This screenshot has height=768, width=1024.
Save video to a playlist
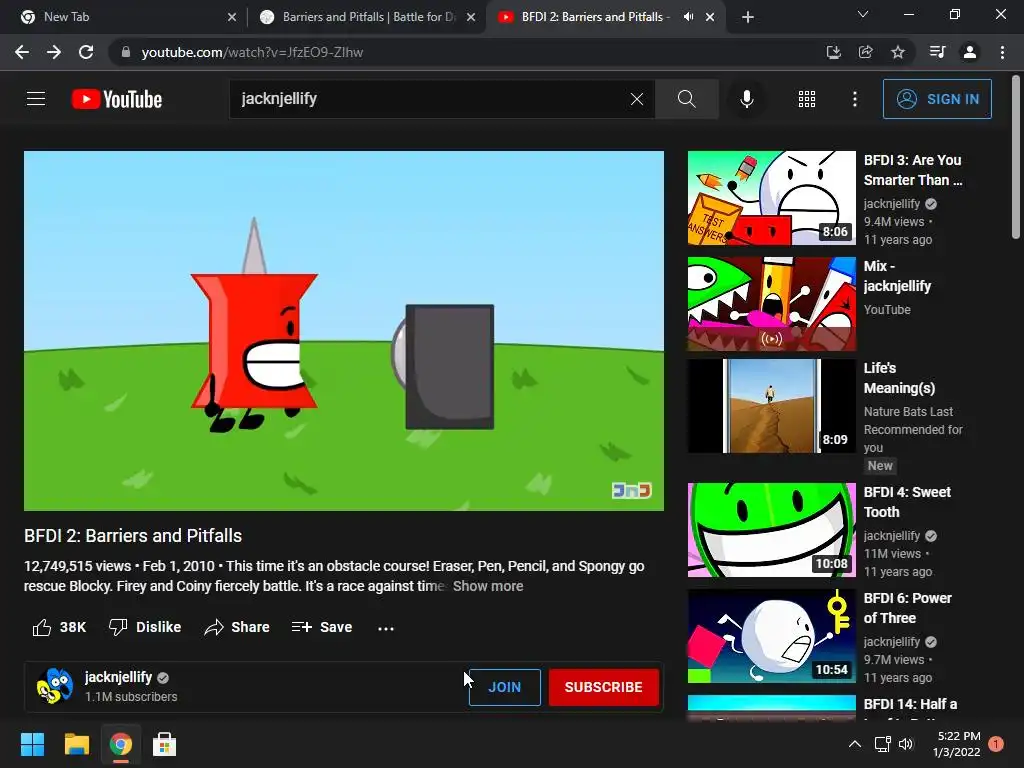322,627
